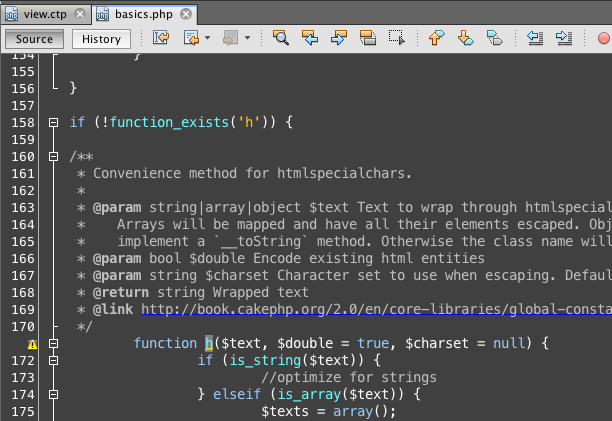The image size is (612, 421).
Task: Click '$texts = array();' on line 175
Action: (x=328, y=412)
